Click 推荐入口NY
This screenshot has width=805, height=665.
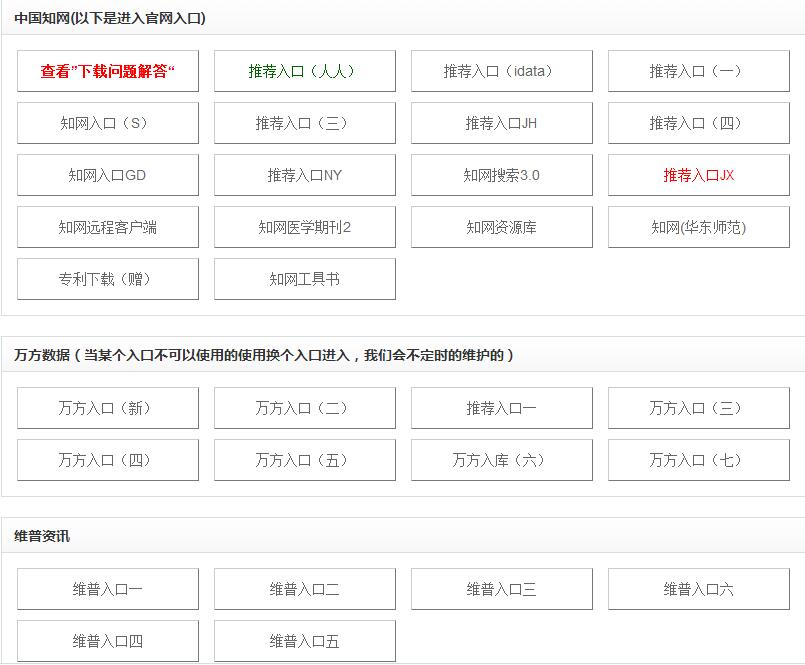click(305, 175)
